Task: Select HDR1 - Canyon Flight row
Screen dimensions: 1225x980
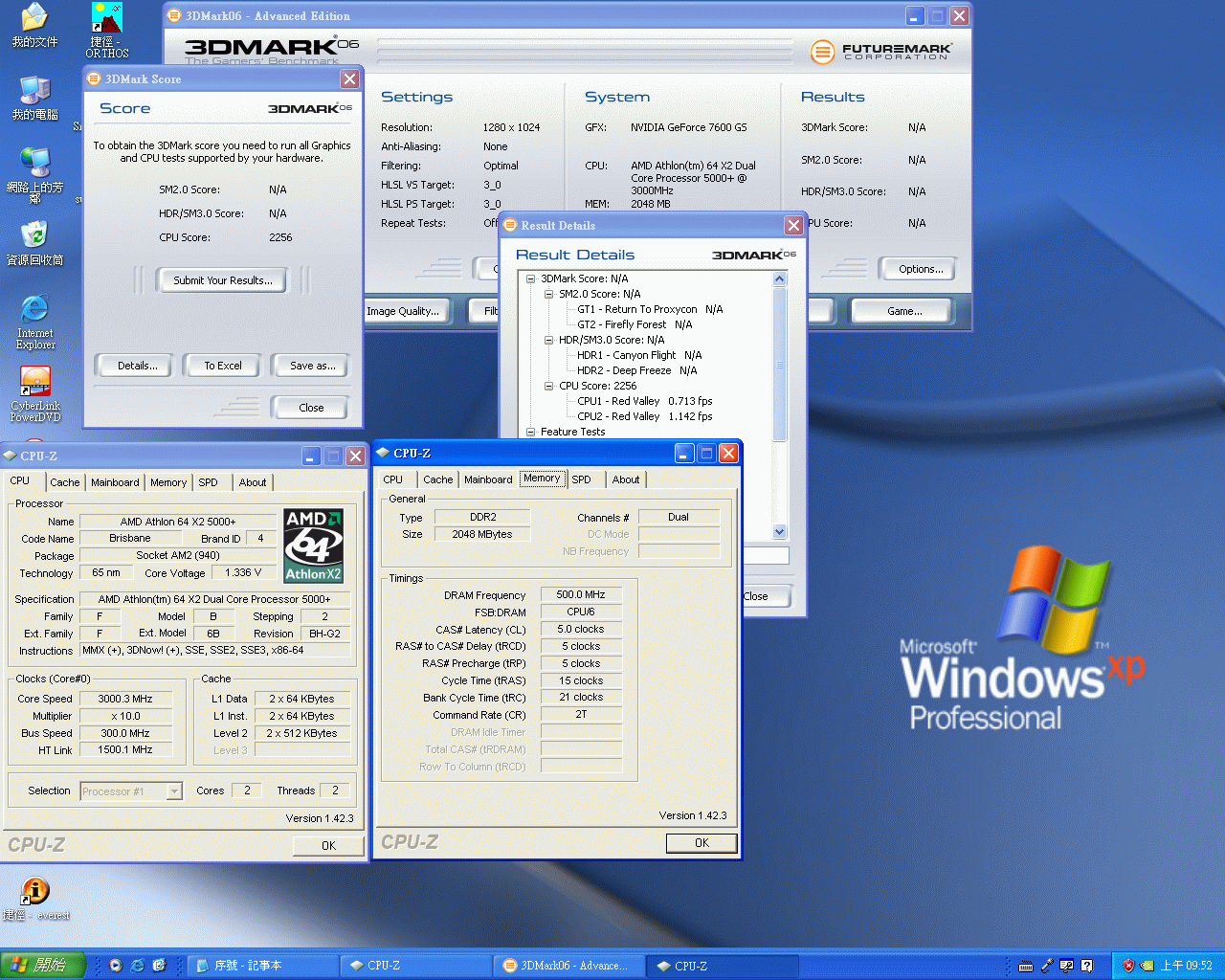Action: (639, 355)
